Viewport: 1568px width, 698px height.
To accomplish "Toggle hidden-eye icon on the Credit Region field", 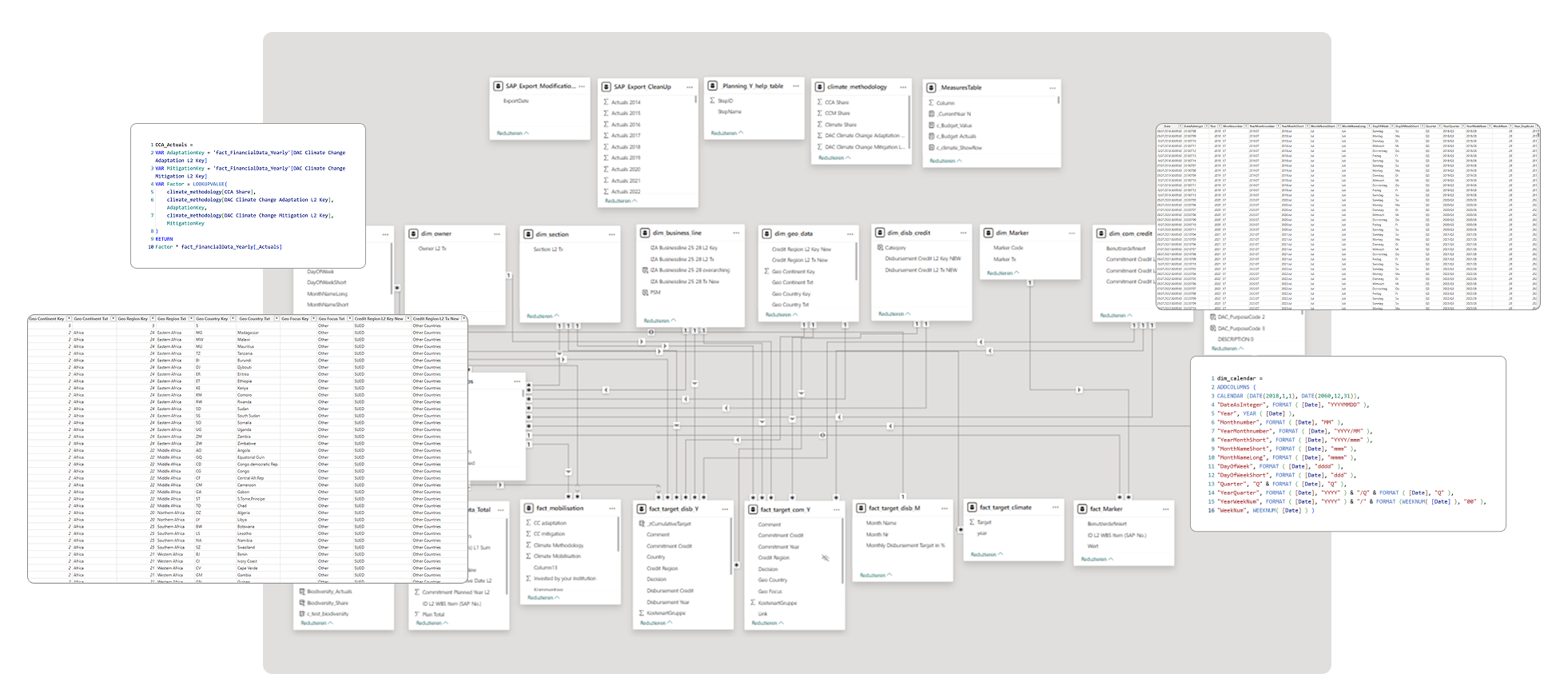I will [x=826, y=558].
